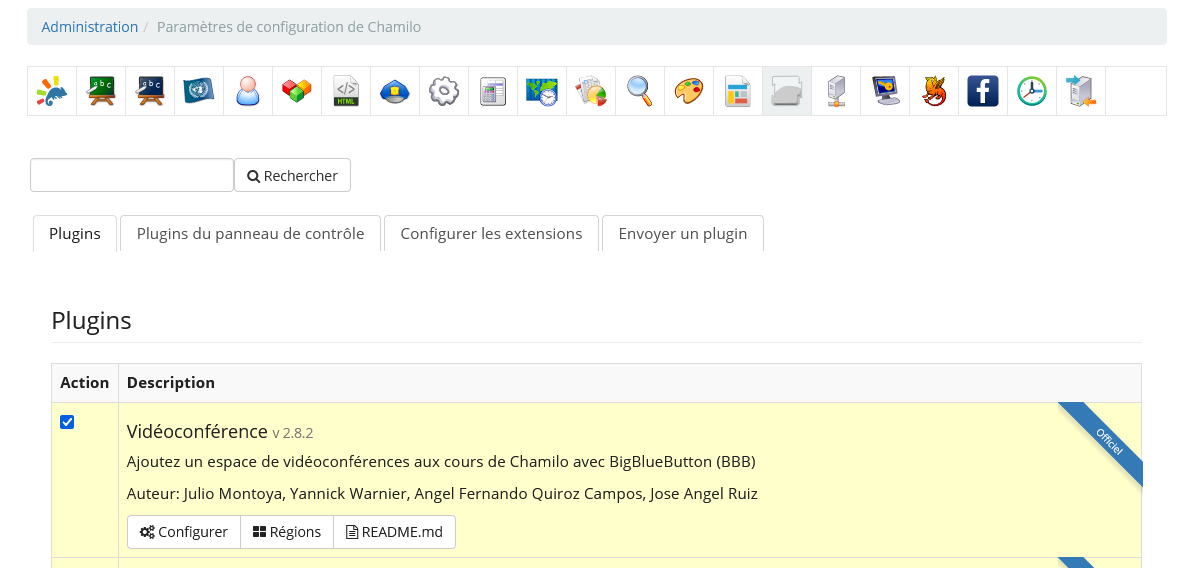Open README.md for the Vidéoconférence plugin
This screenshot has width=1183, height=568.
pyautogui.click(x=395, y=532)
